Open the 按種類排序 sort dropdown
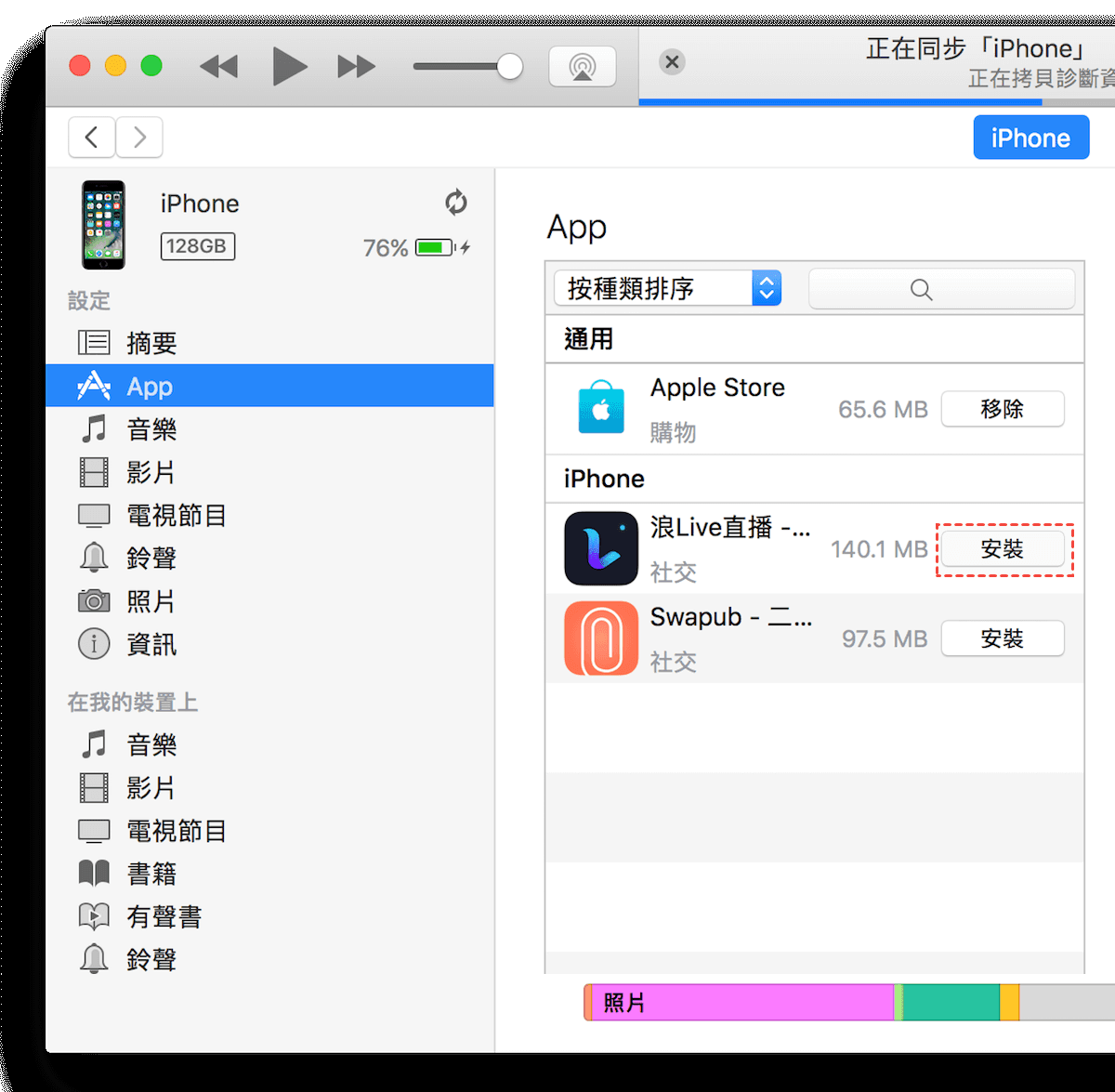Screen dimensions: 1115x1092 click(668, 288)
